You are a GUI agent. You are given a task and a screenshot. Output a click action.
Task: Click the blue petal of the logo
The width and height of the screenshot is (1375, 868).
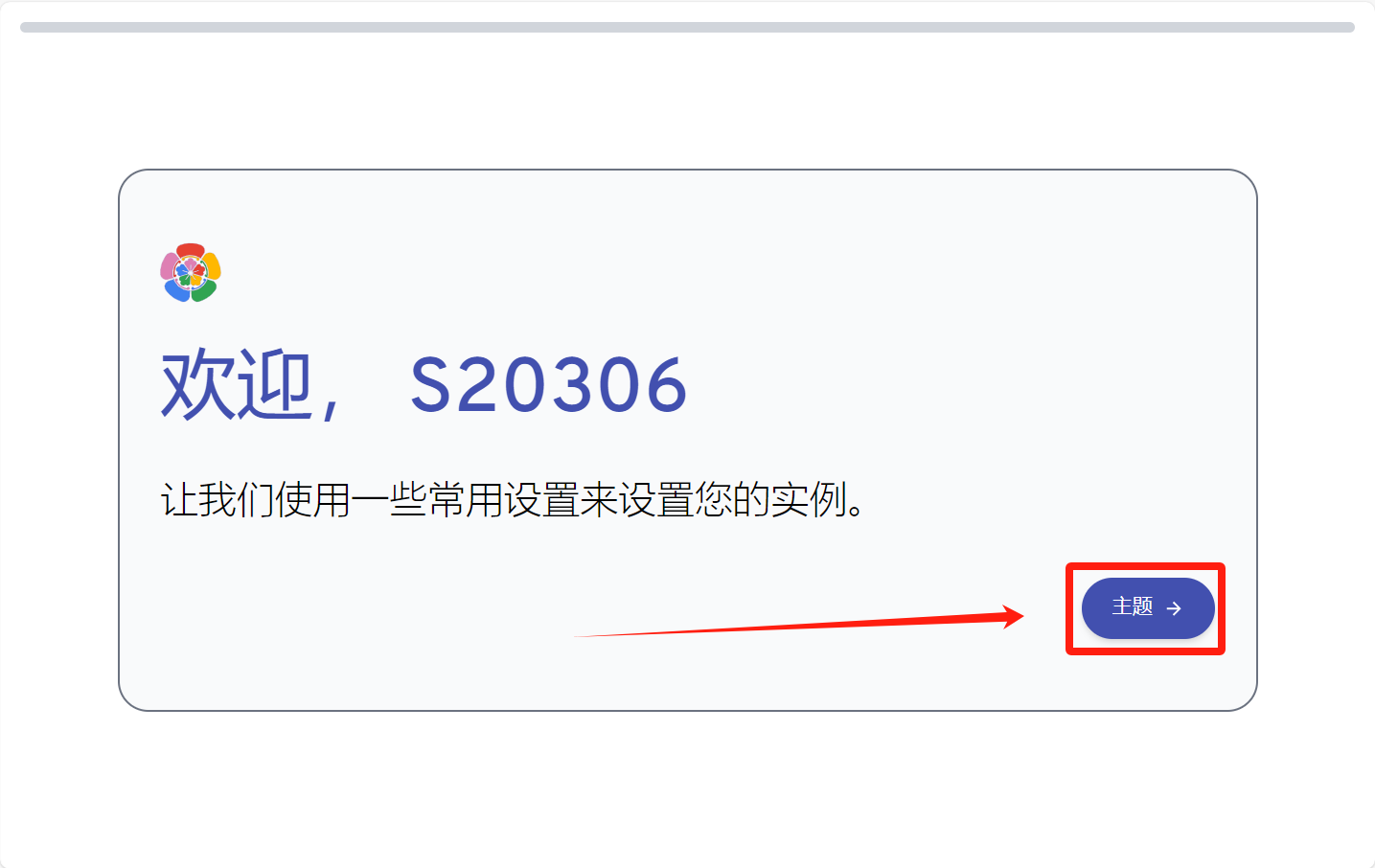tap(177, 290)
